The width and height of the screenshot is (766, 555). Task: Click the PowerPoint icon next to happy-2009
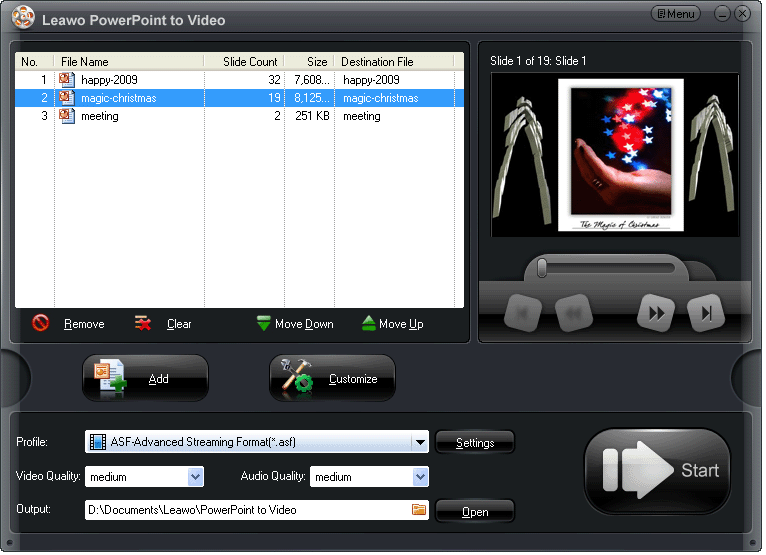67,80
